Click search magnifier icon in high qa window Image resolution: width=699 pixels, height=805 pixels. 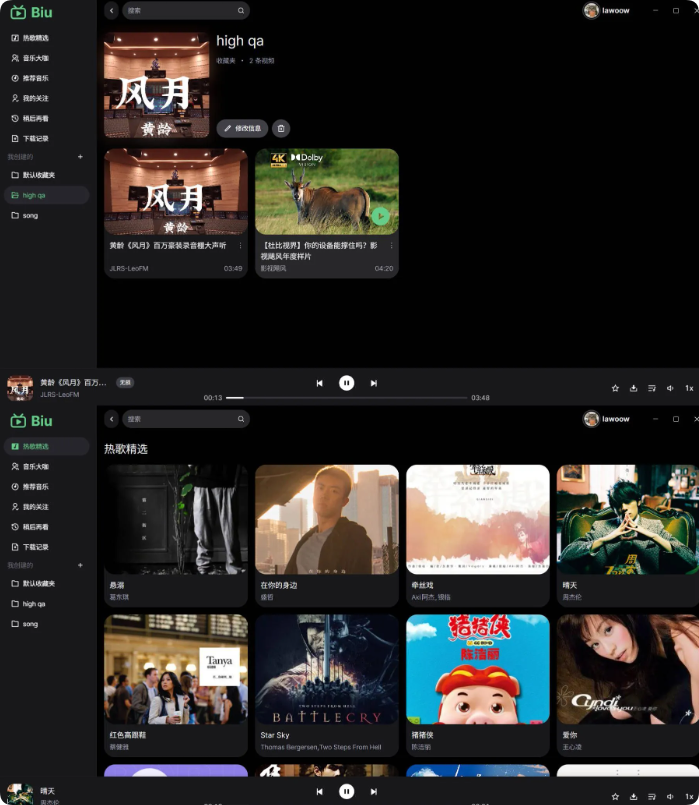tap(241, 10)
